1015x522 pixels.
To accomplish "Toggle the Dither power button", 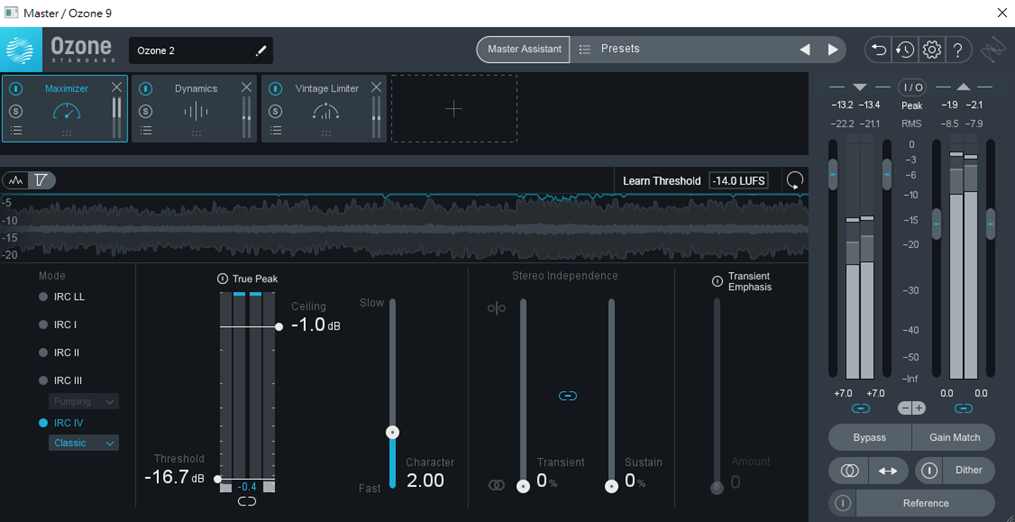I will 930,471.
